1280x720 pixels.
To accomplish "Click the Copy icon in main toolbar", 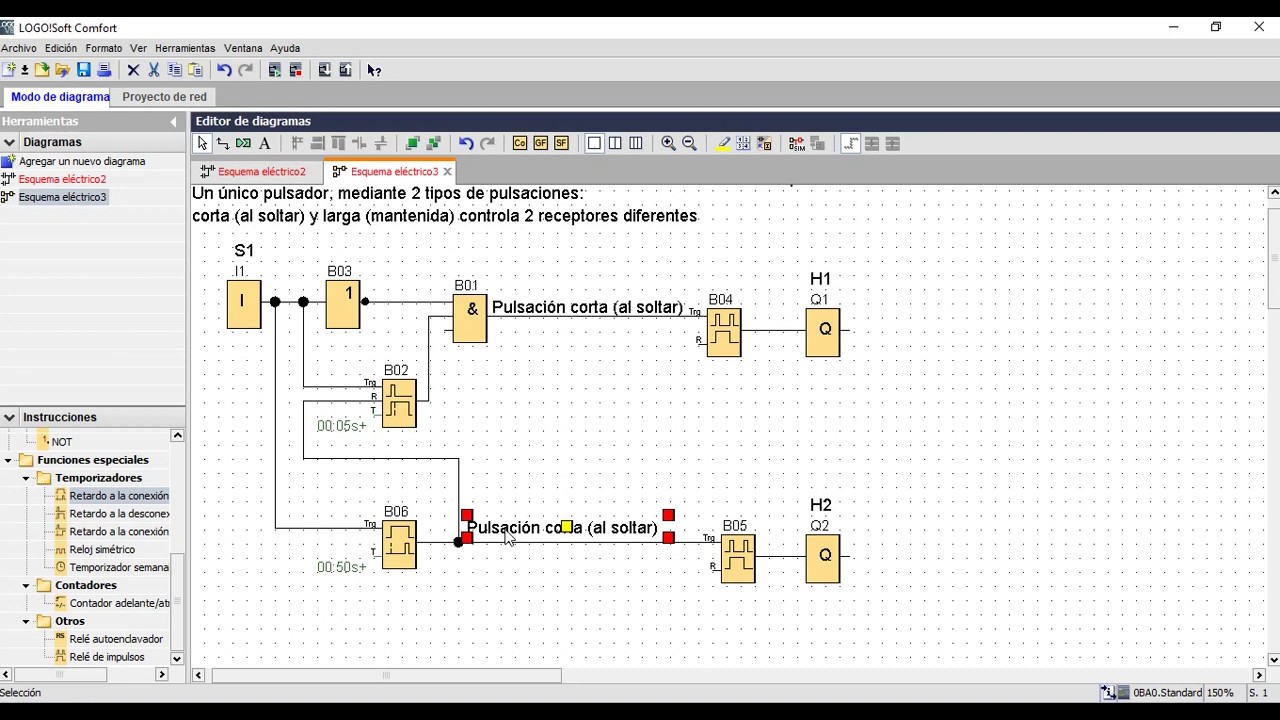I will click(175, 70).
